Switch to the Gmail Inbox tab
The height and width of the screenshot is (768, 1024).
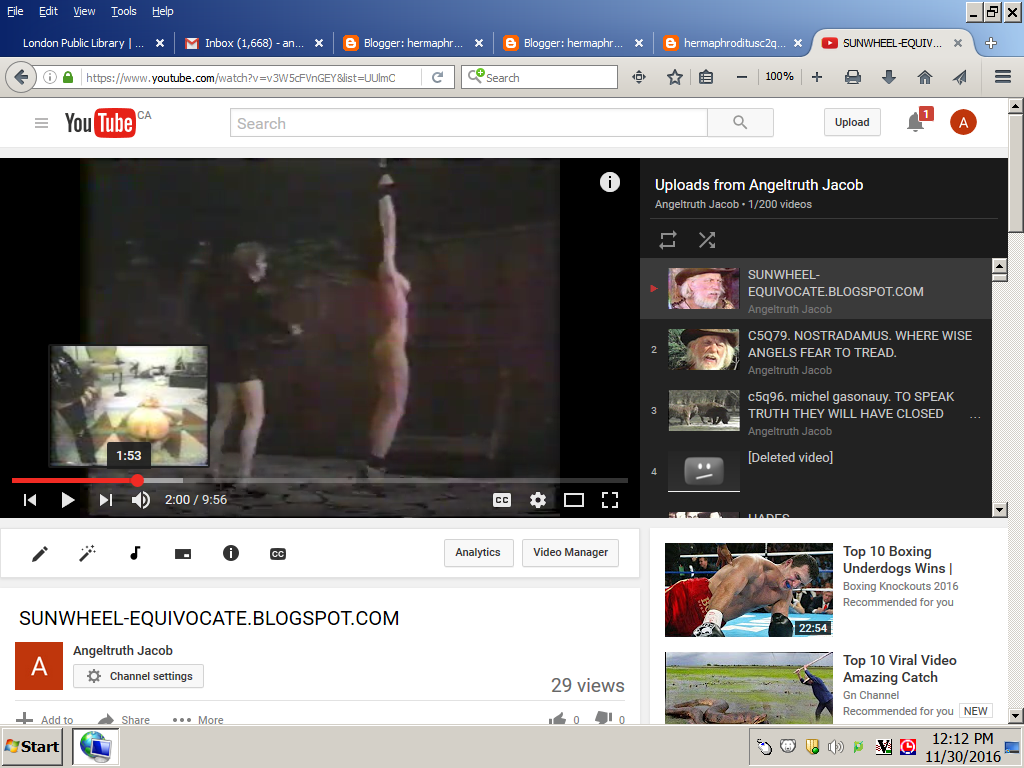click(x=253, y=43)
